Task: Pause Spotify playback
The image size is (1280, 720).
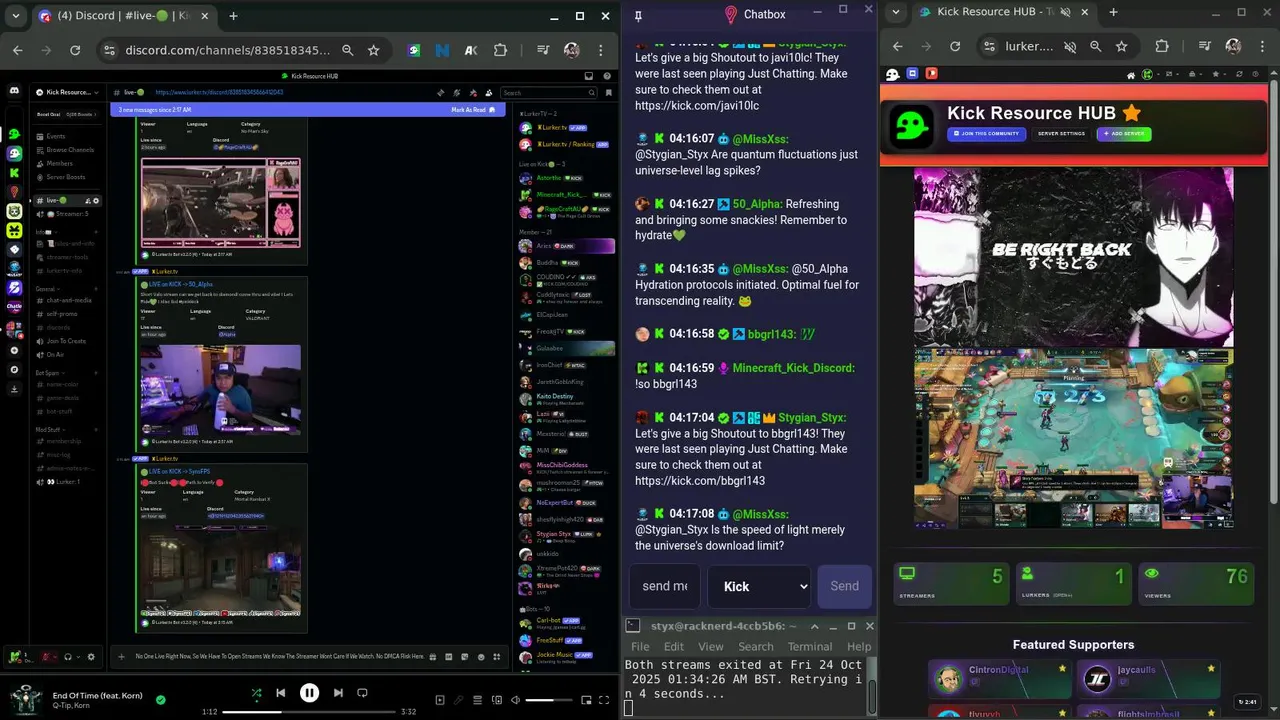Action: (x=309, y=693)
